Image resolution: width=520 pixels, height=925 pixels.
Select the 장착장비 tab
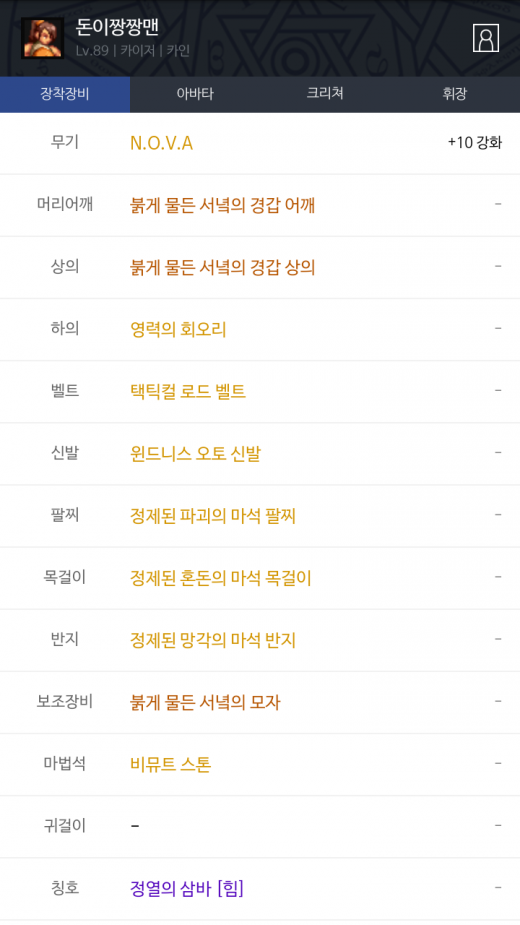(x=65, y=94)
